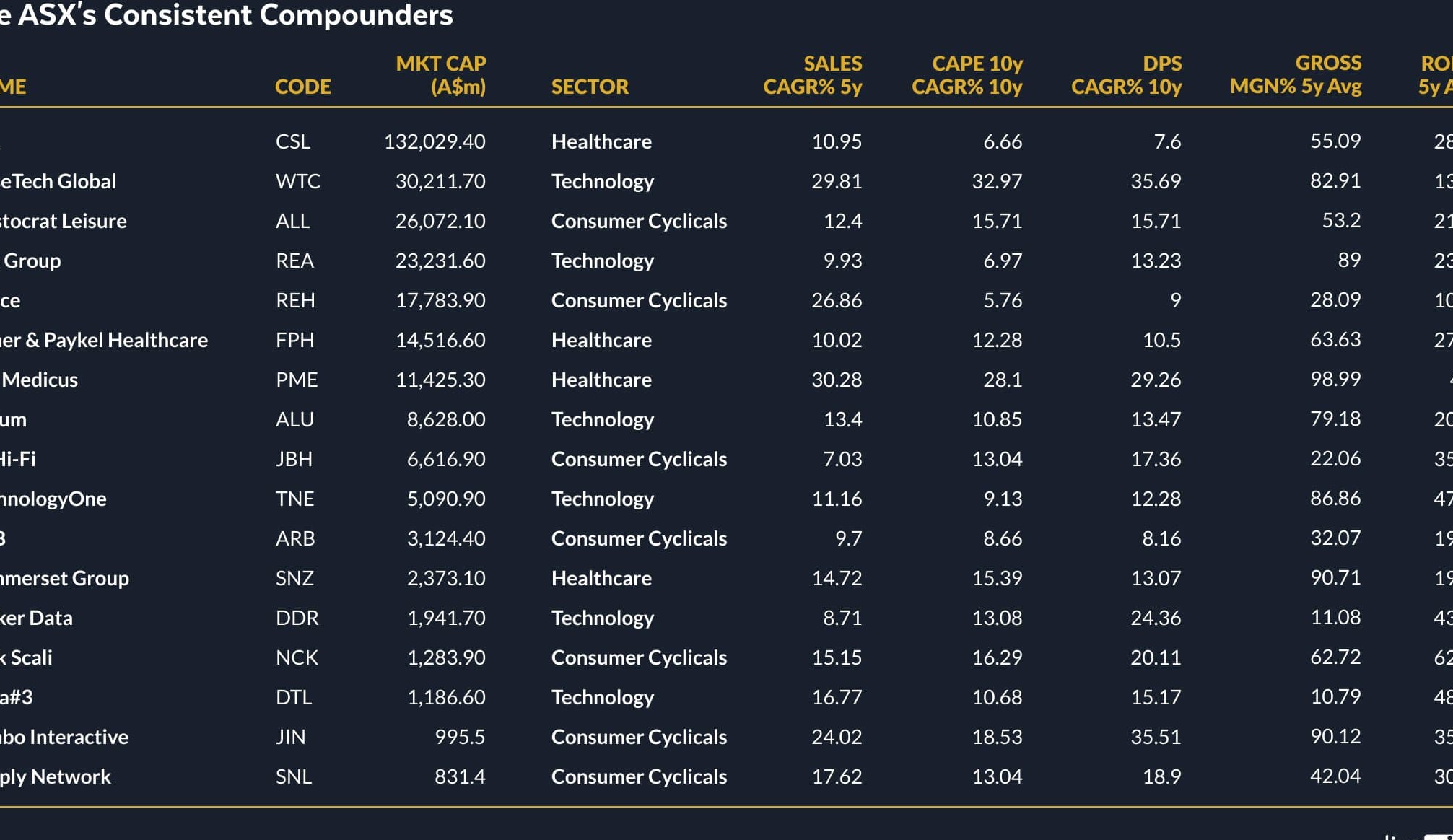1453x840 pixels.
Task: Click Consumer Cyclicals in the ALL row
Action: (x=639, y=221)
